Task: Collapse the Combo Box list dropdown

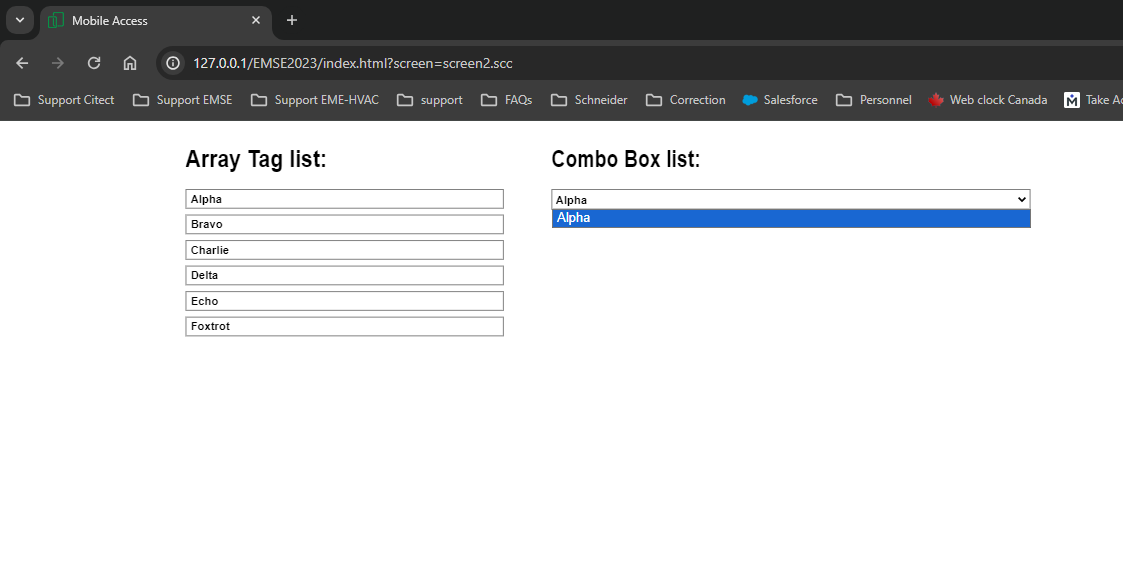Action: coord(791,200)
